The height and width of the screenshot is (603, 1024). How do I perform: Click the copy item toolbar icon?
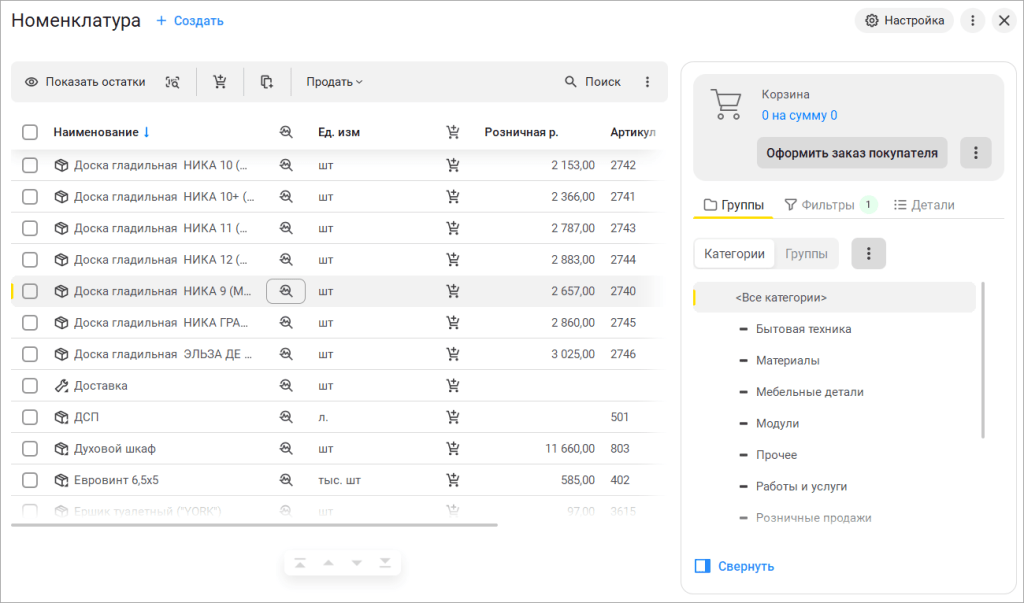tap(267, 82)
